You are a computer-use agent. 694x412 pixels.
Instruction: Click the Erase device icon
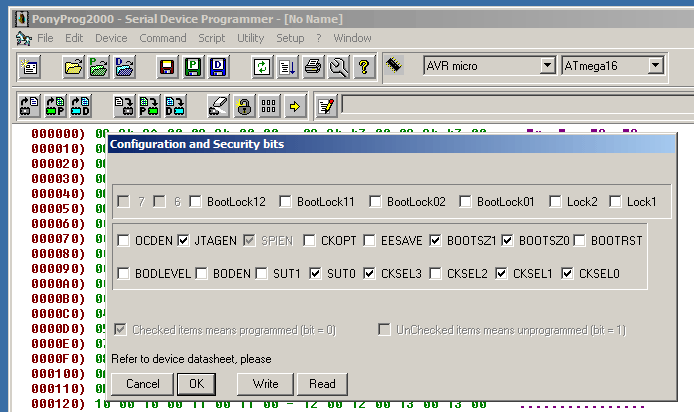coord(218,106)
